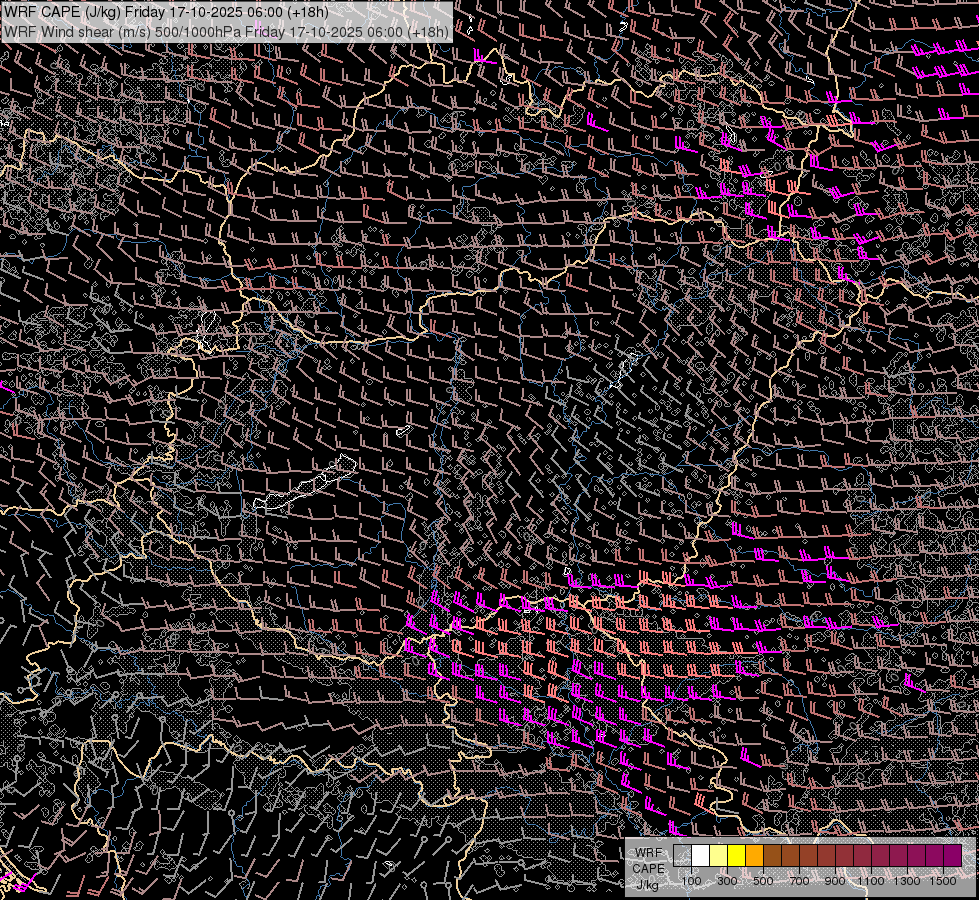Image resolution: width=979 pixels, height=900 pixels.
Task: Click the first brown swatch after orange
Action: [773, 856]
